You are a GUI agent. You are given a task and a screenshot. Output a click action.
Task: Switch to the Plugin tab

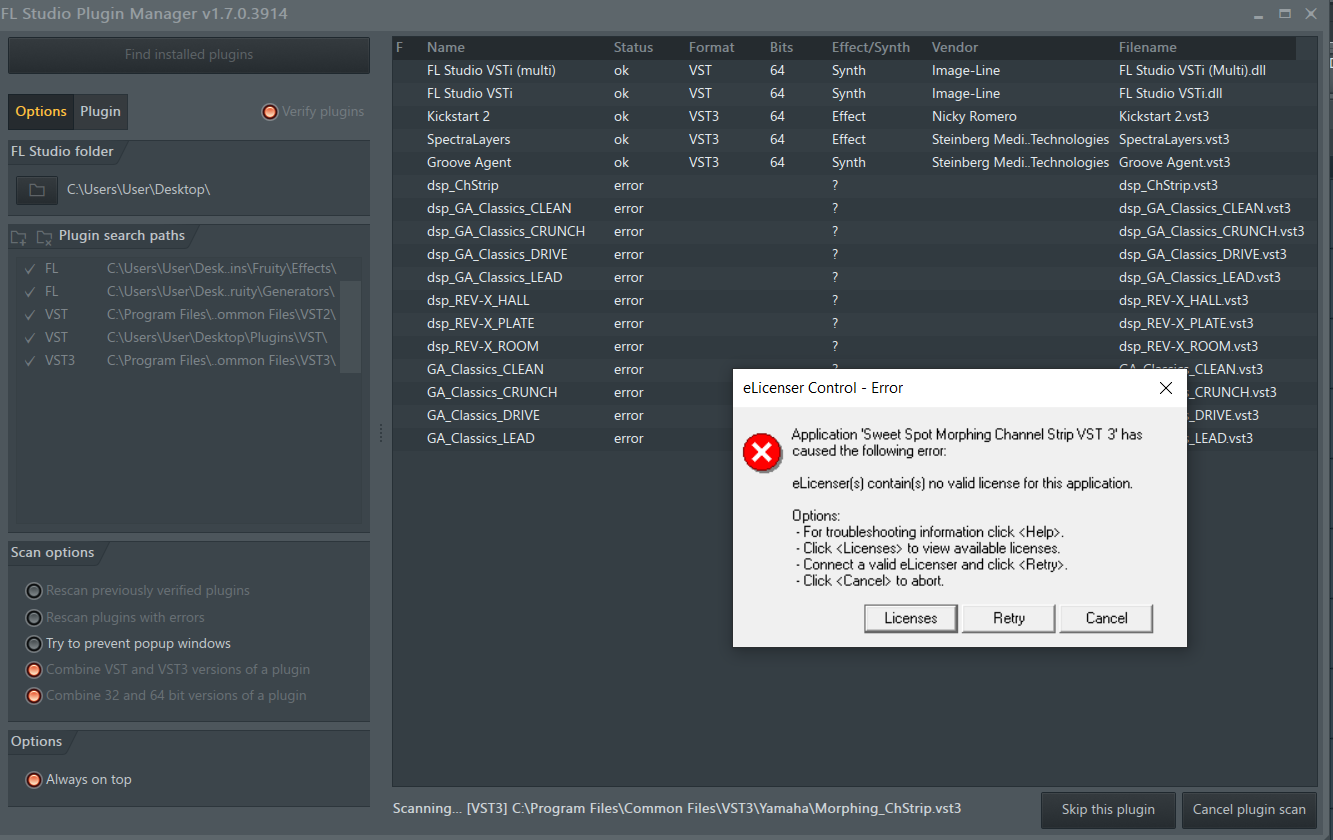pos(100,112)
